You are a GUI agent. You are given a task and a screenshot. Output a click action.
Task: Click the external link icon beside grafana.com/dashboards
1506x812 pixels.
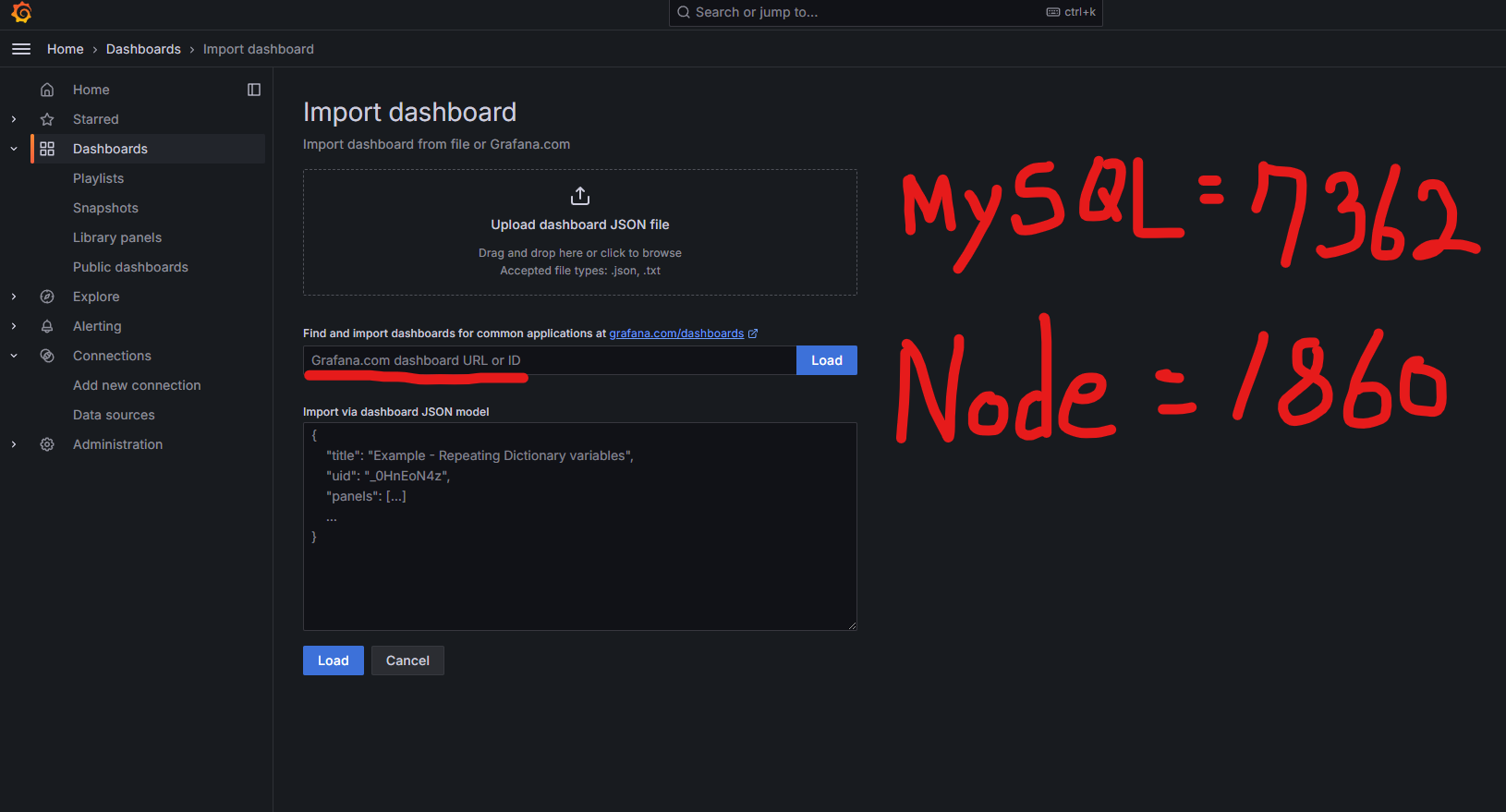click(x=753, y=333)
